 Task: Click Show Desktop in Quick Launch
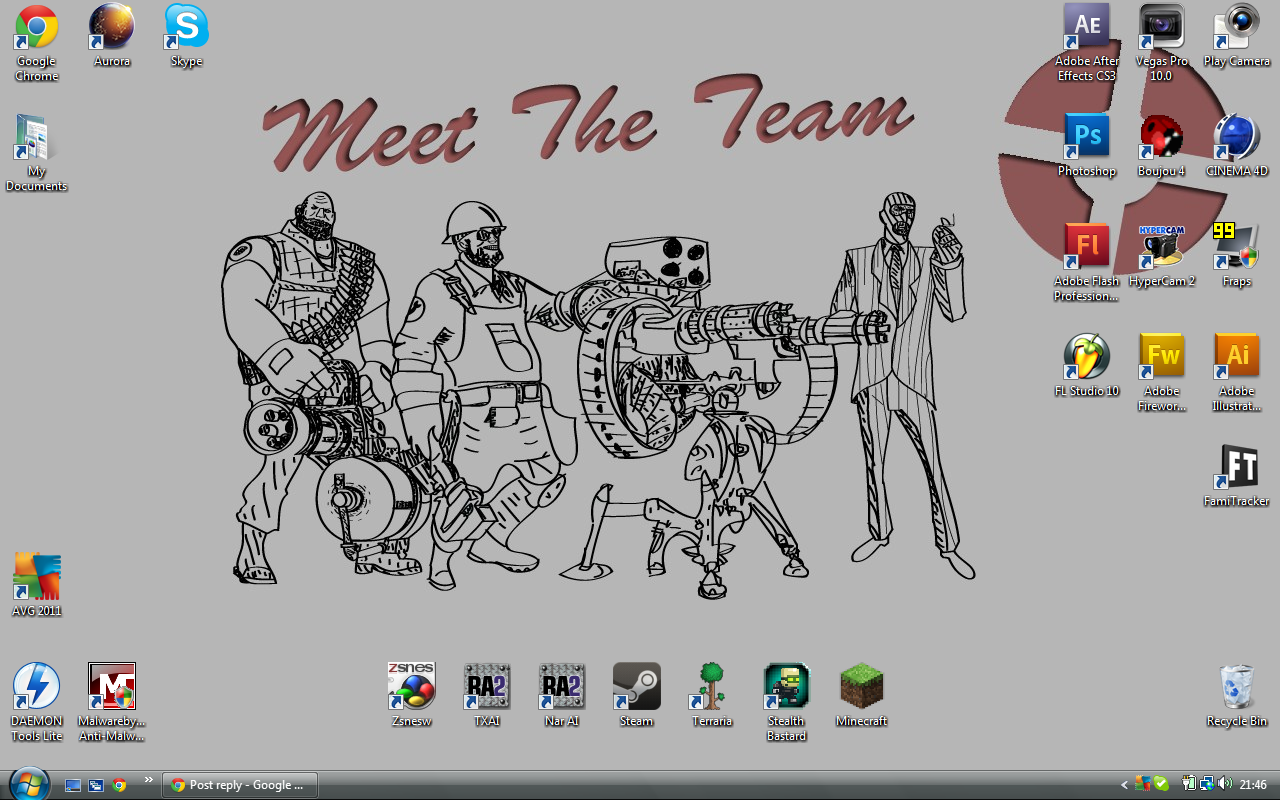tap(73, 785)
